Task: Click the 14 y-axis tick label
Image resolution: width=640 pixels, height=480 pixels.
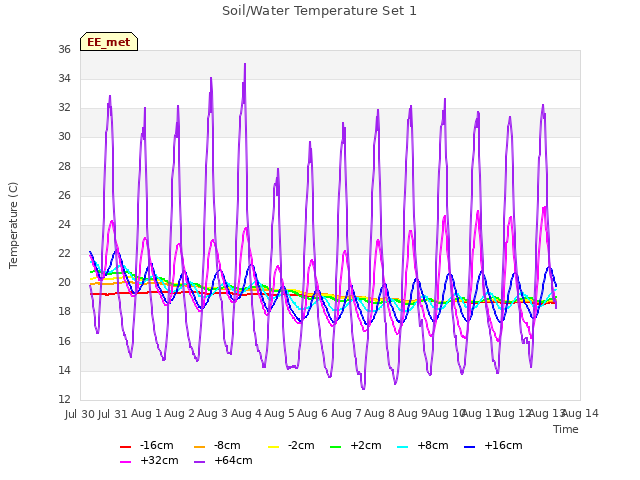Action: pyautogui.click(x=64, y=370)
